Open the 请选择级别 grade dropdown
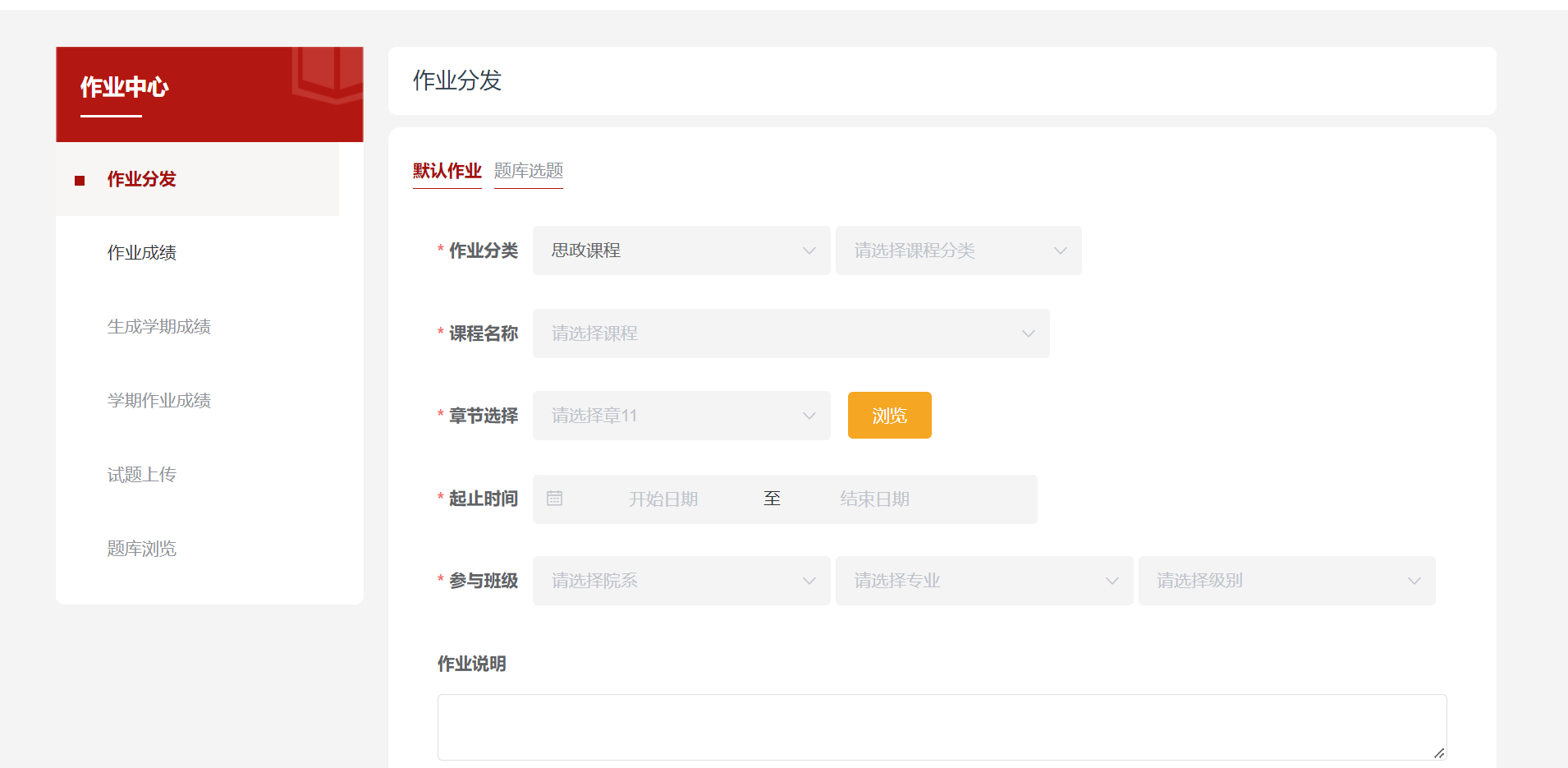 1286,581
